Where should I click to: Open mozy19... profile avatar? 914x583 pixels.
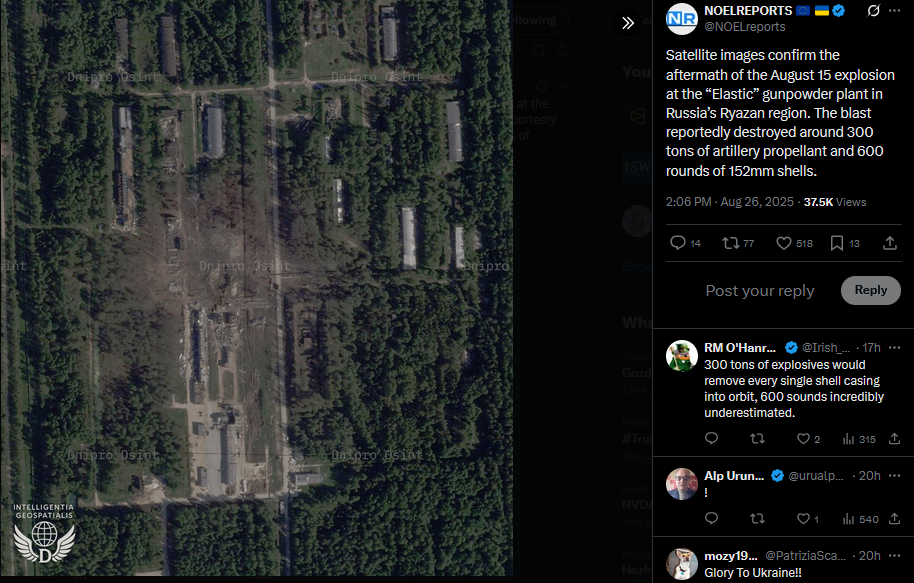(x=681, y=564)
